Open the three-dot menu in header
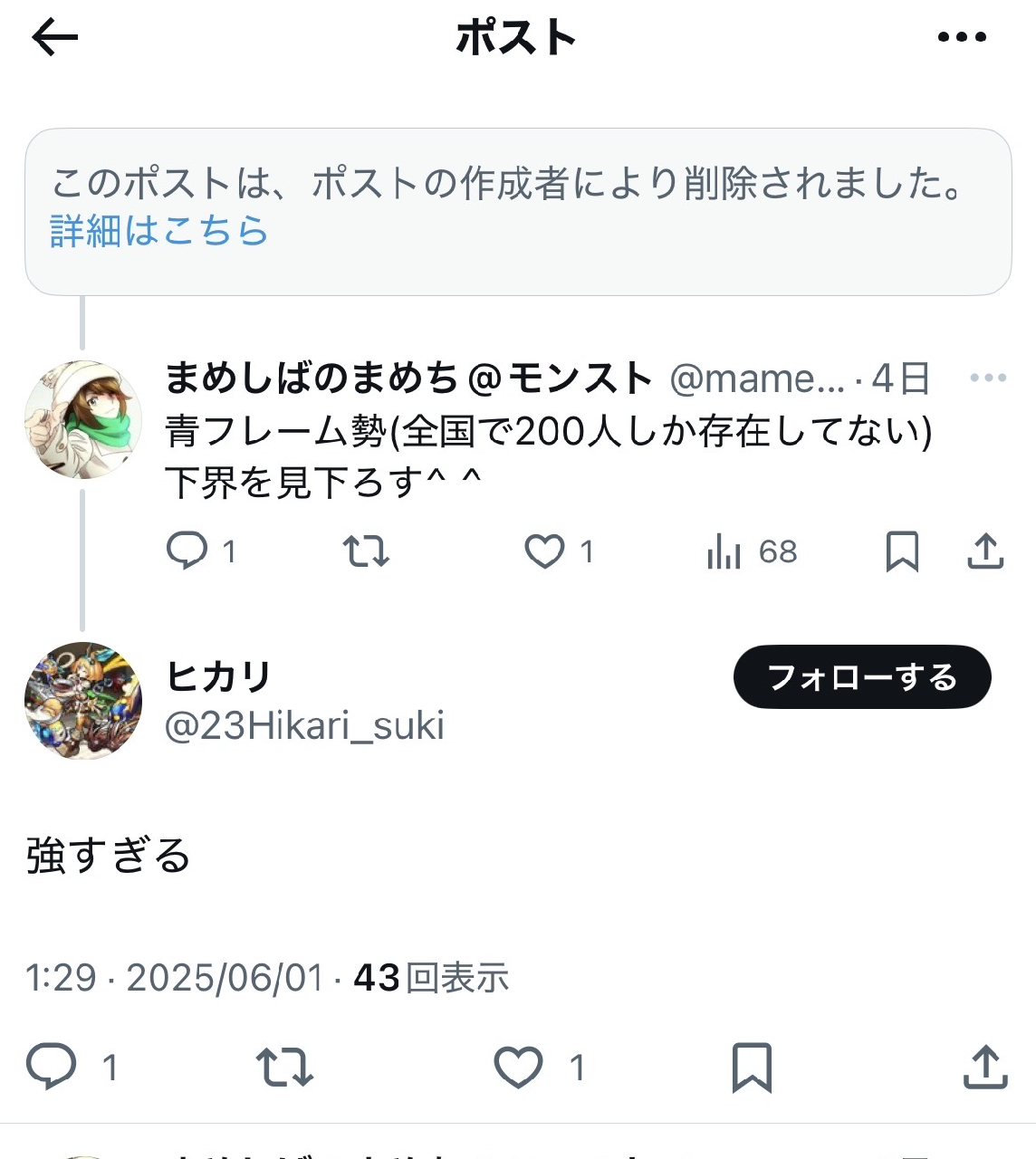This screenshot has height=1159, width=1036. coord(962,38)
